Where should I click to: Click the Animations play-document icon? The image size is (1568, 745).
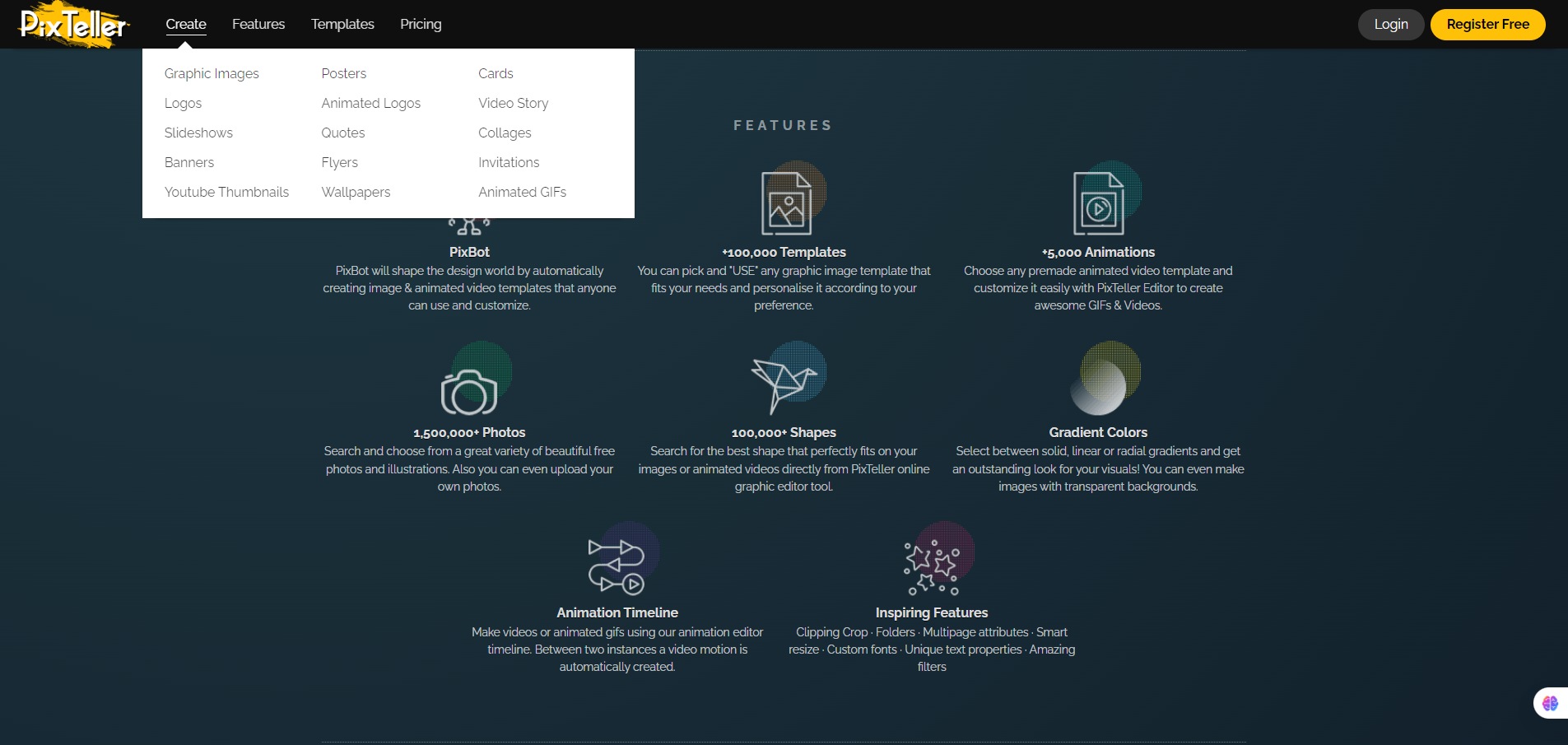coord(1099,203)
